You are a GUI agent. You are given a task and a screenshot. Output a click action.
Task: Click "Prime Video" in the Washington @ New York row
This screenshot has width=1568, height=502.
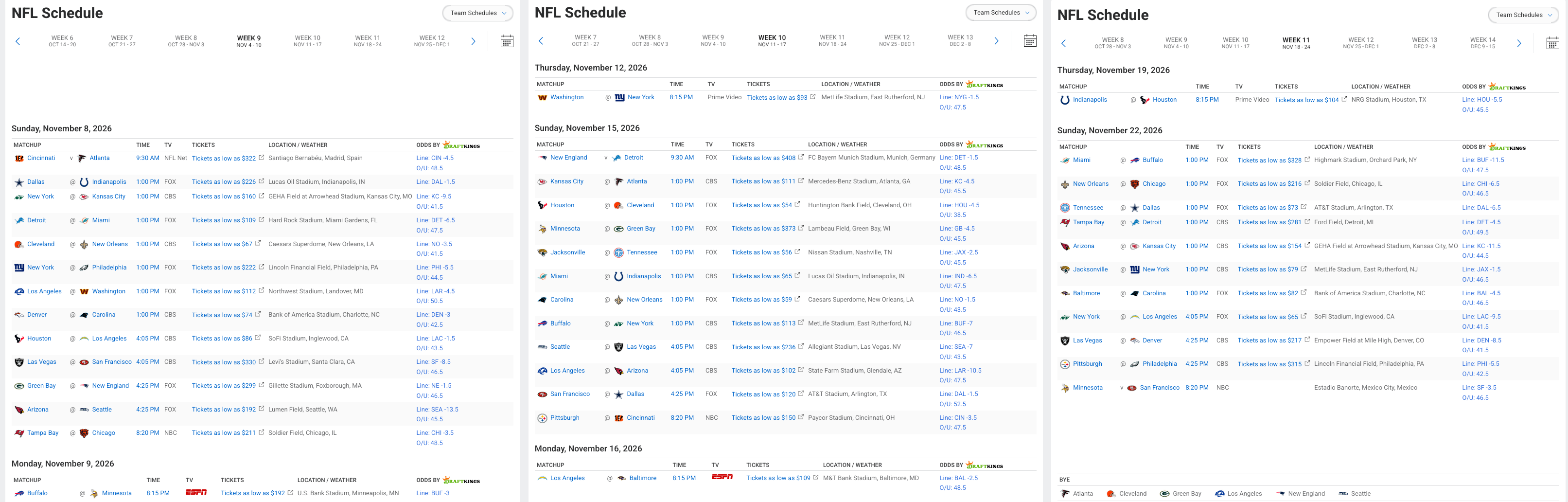click(724, 97)
